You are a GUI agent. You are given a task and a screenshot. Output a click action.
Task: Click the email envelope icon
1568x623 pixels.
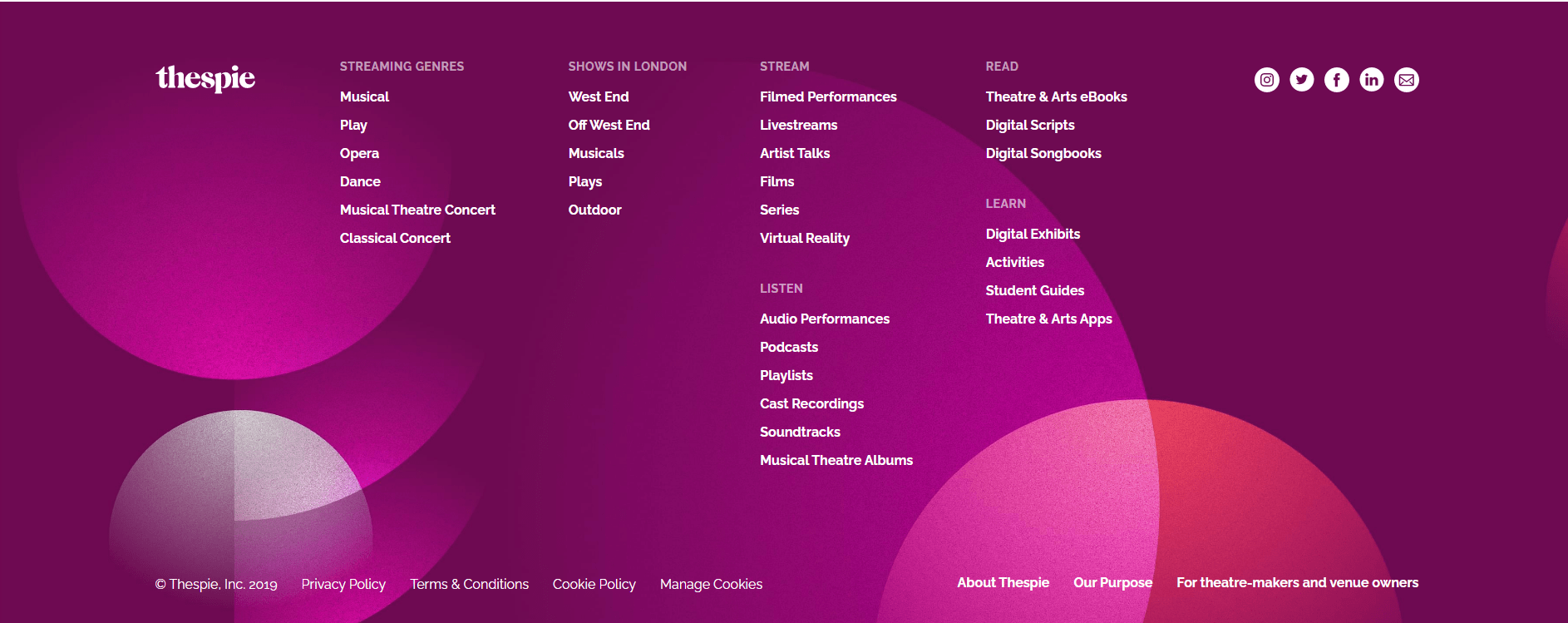click(1406, 80)
